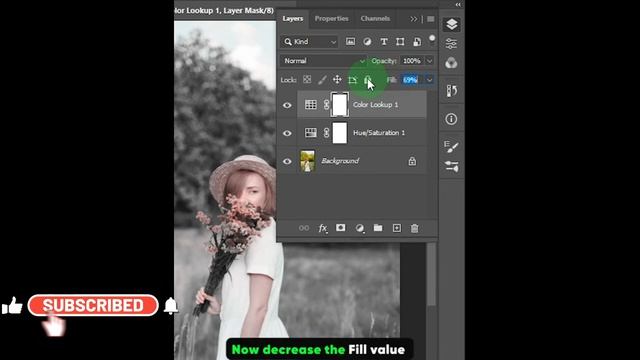Filter for pixel layers icon

[350, 42]
